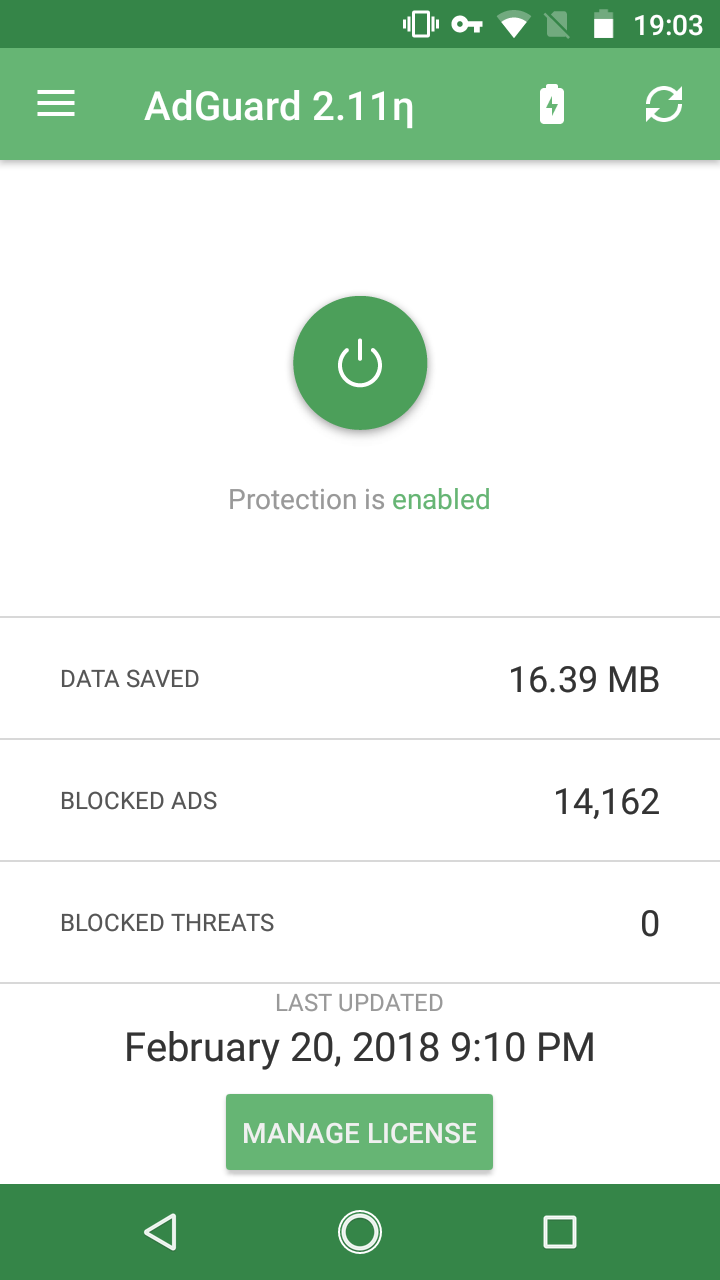Tap the 16.39 MB data saved value
This screenshot has width=720, height=1280.
pyautogui.click(x=584, y=680)
